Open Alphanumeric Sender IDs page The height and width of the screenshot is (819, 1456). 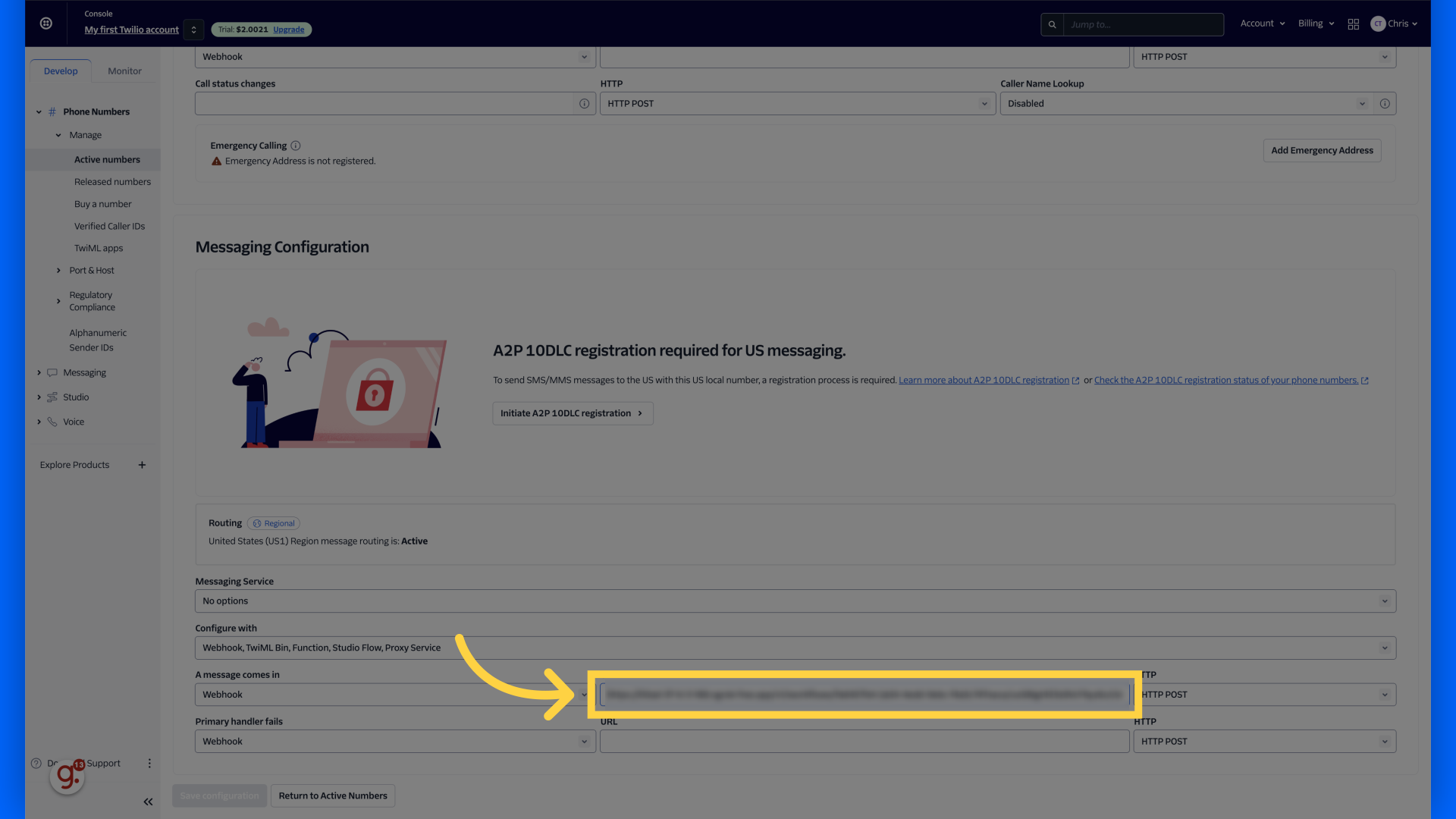coord(98,340)
